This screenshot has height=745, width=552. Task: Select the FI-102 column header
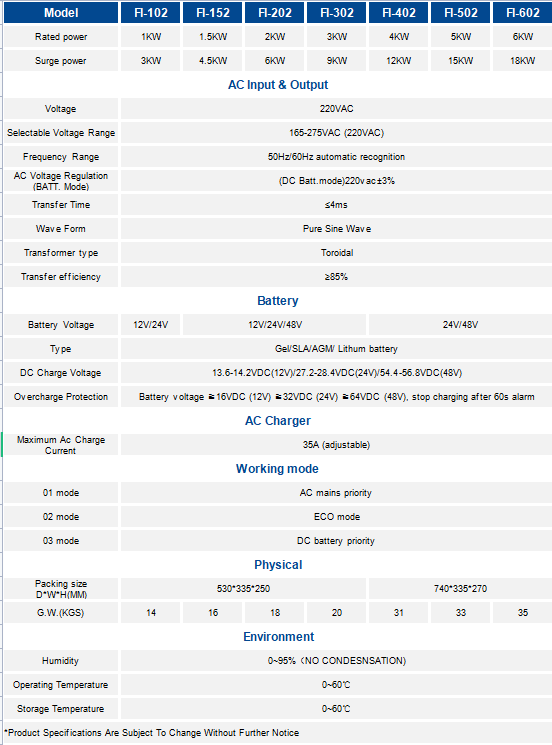click(151, 13)
